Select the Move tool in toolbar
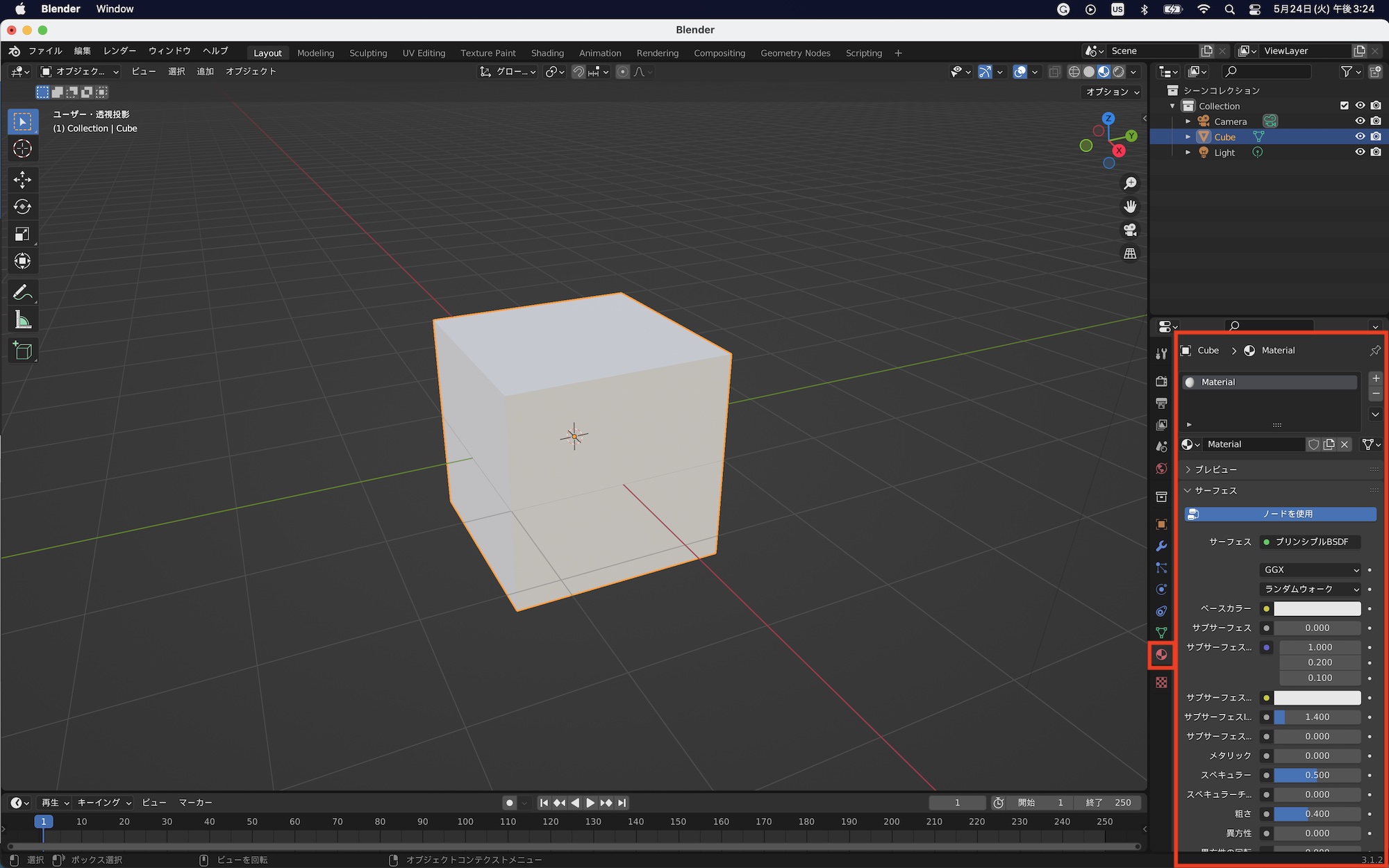This screenshot has width=1389, height=868. click(22, 180)
